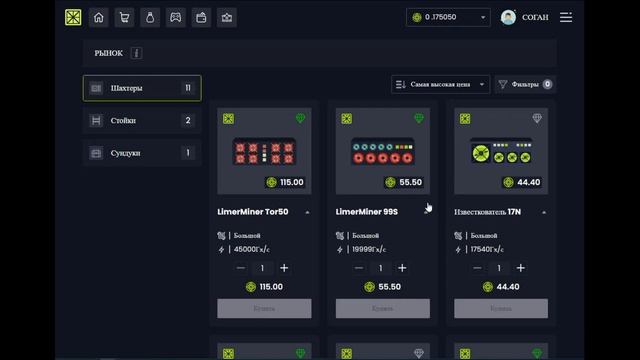640x360 pixels.
Task: Click the logo badge on Известкователь 17N card
Action: pos(465,119)
